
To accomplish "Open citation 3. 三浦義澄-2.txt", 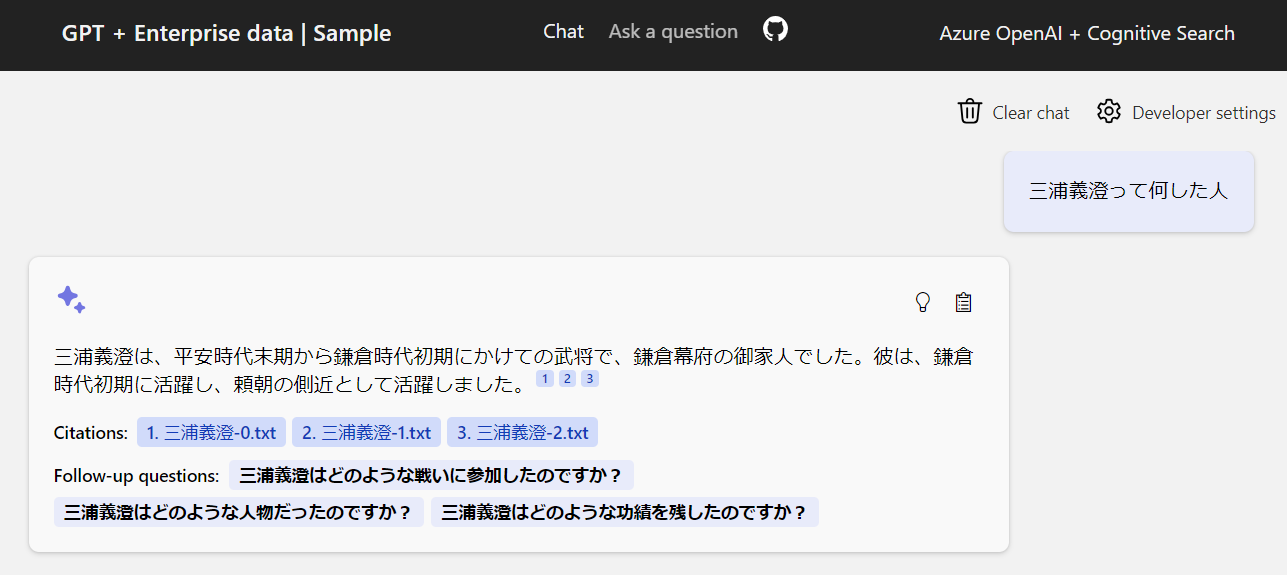I will click(x=522, y=433).
